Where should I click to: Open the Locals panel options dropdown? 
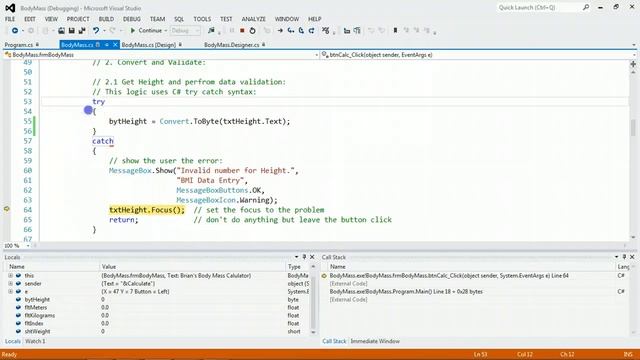[x=296, y=257]
